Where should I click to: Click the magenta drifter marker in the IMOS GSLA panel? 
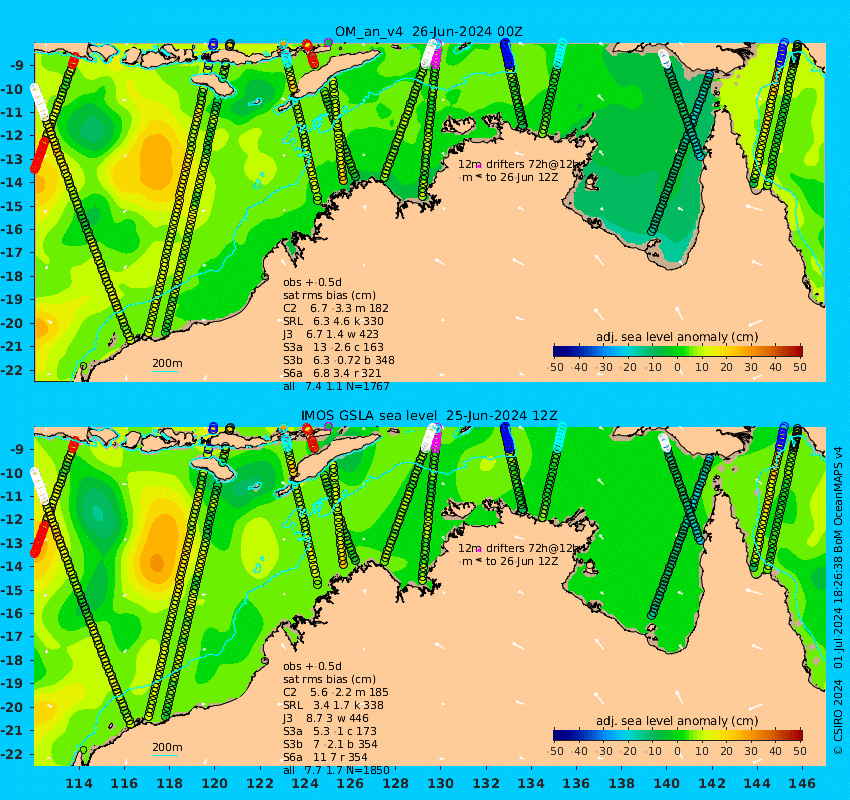(479, 550)
